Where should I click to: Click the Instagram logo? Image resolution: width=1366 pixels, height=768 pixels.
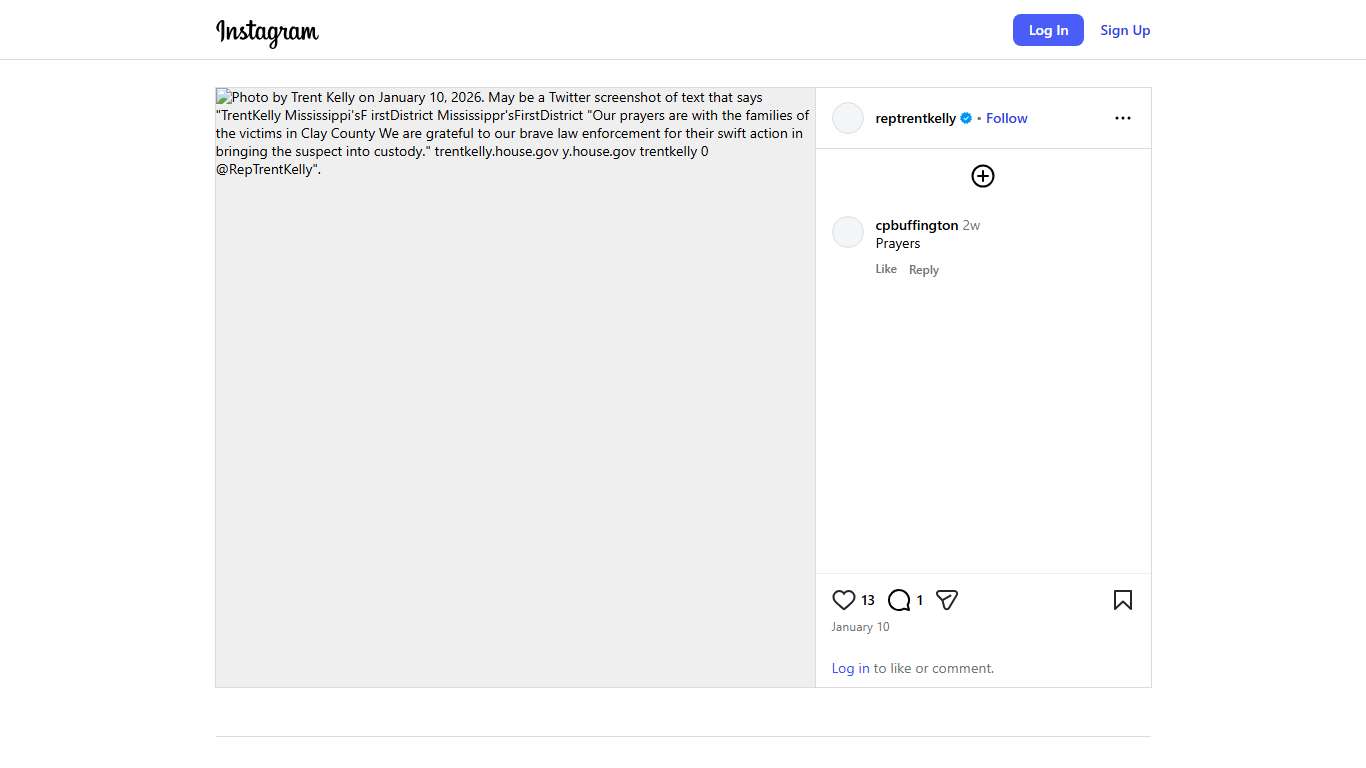[267, 32]
